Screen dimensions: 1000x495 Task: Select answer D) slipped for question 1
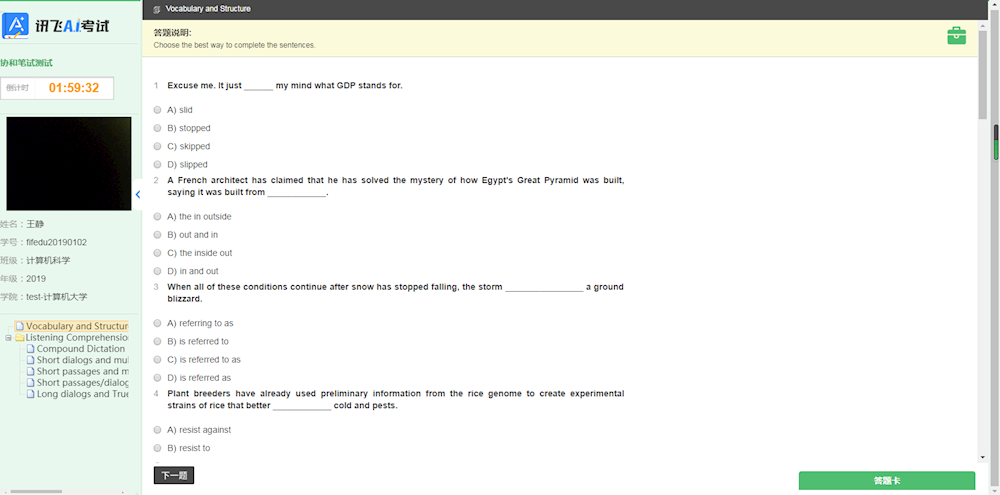pyautogui.click(x=157, y=164)
